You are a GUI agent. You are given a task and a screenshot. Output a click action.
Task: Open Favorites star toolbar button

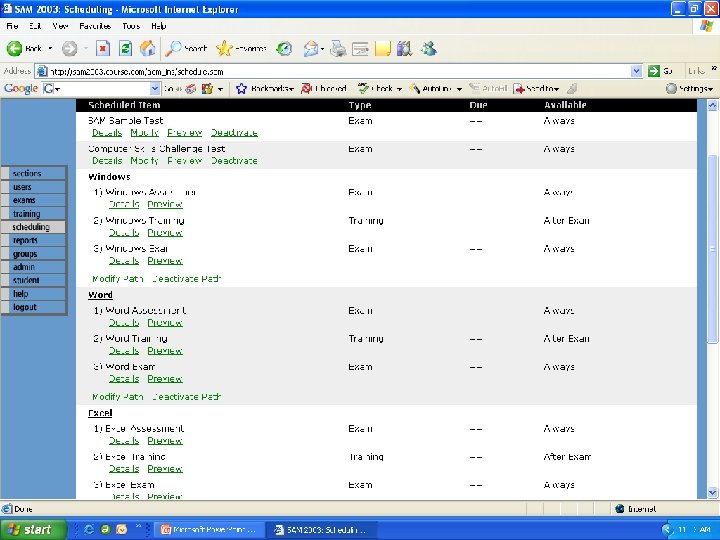pyautogui.click(x=242, y=48)
